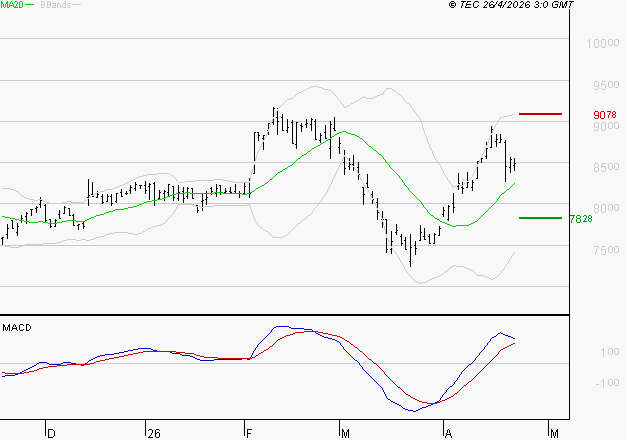Click the red resistance level line
627x440 pixels.
pos(540,114)
